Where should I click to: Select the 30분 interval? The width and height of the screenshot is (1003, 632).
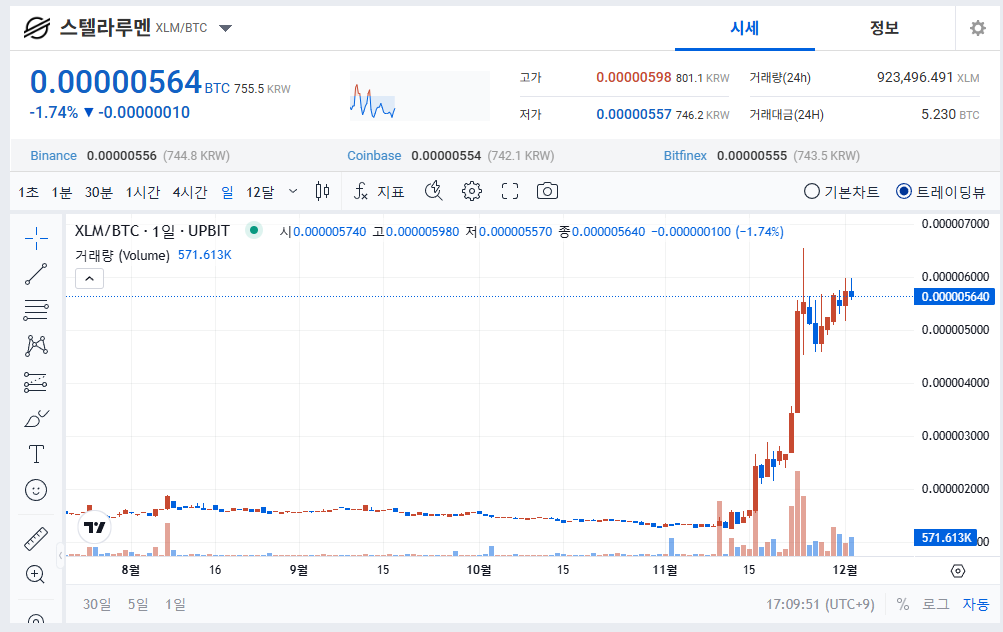[x=99, y=192]
